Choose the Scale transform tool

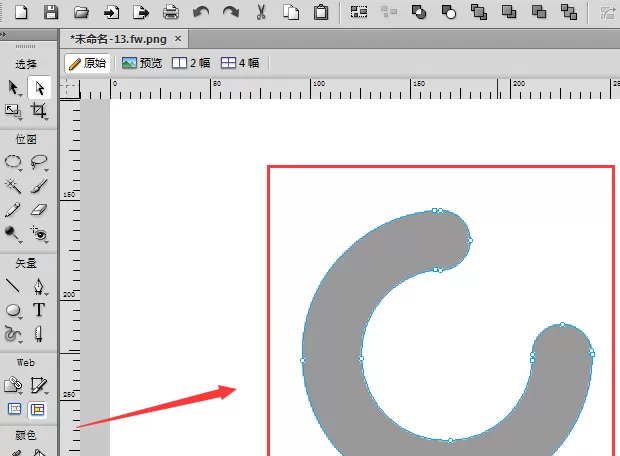point(13,111)
